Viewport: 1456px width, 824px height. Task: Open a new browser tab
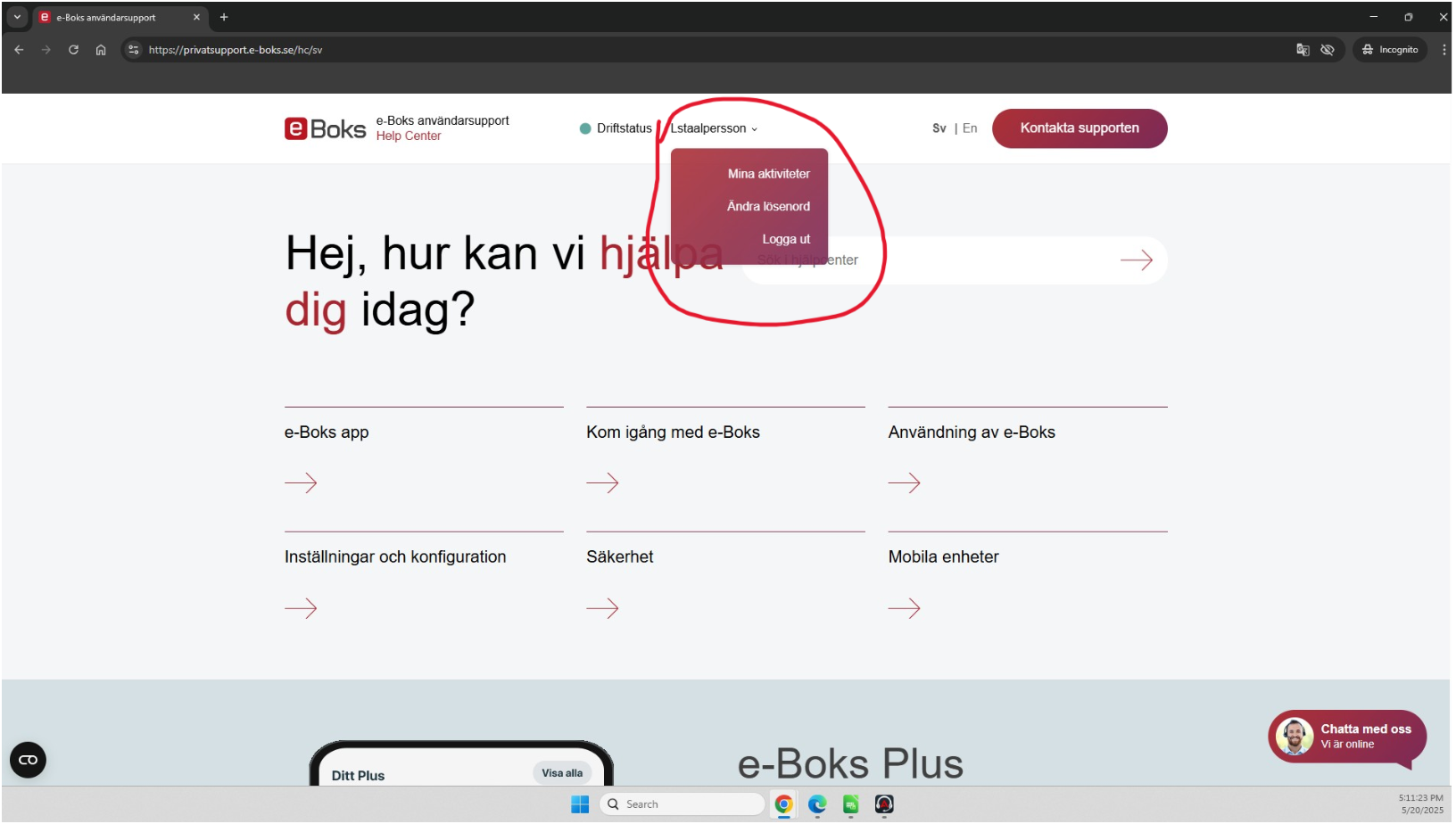[224, 17]
